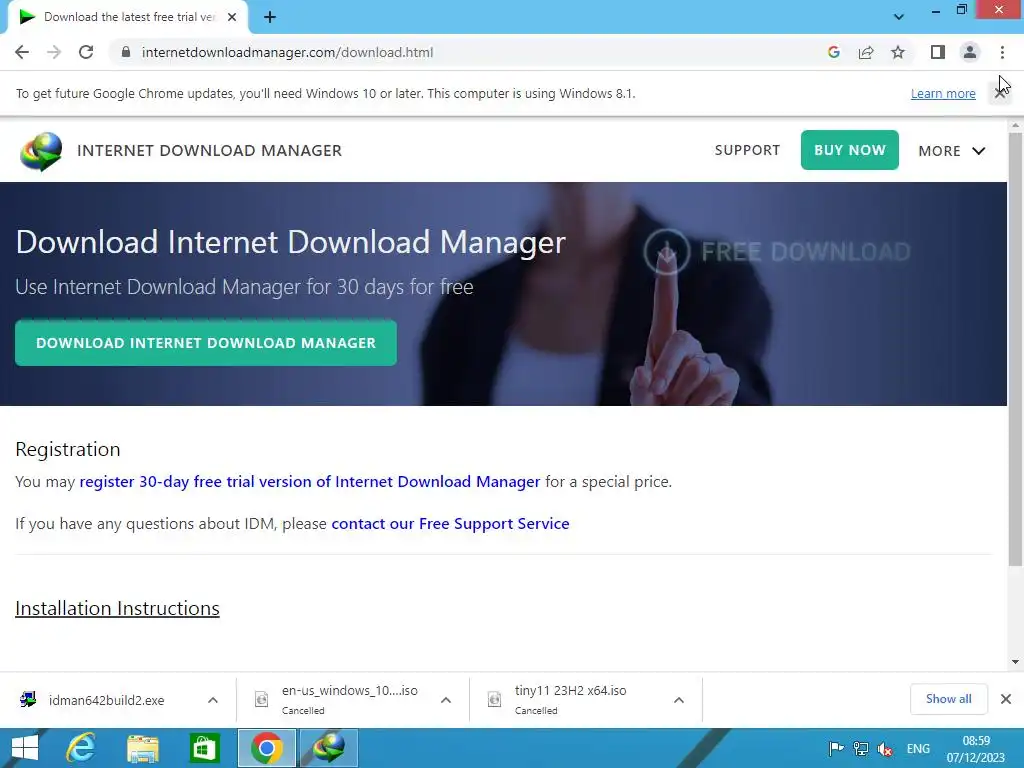Click the en-us_windows_10 iso download item
This screenshot has width=1024, height=768.
[349, 699]
